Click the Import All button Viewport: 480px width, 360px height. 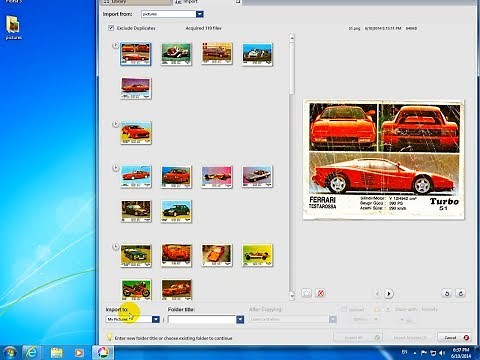click(358, 338)
